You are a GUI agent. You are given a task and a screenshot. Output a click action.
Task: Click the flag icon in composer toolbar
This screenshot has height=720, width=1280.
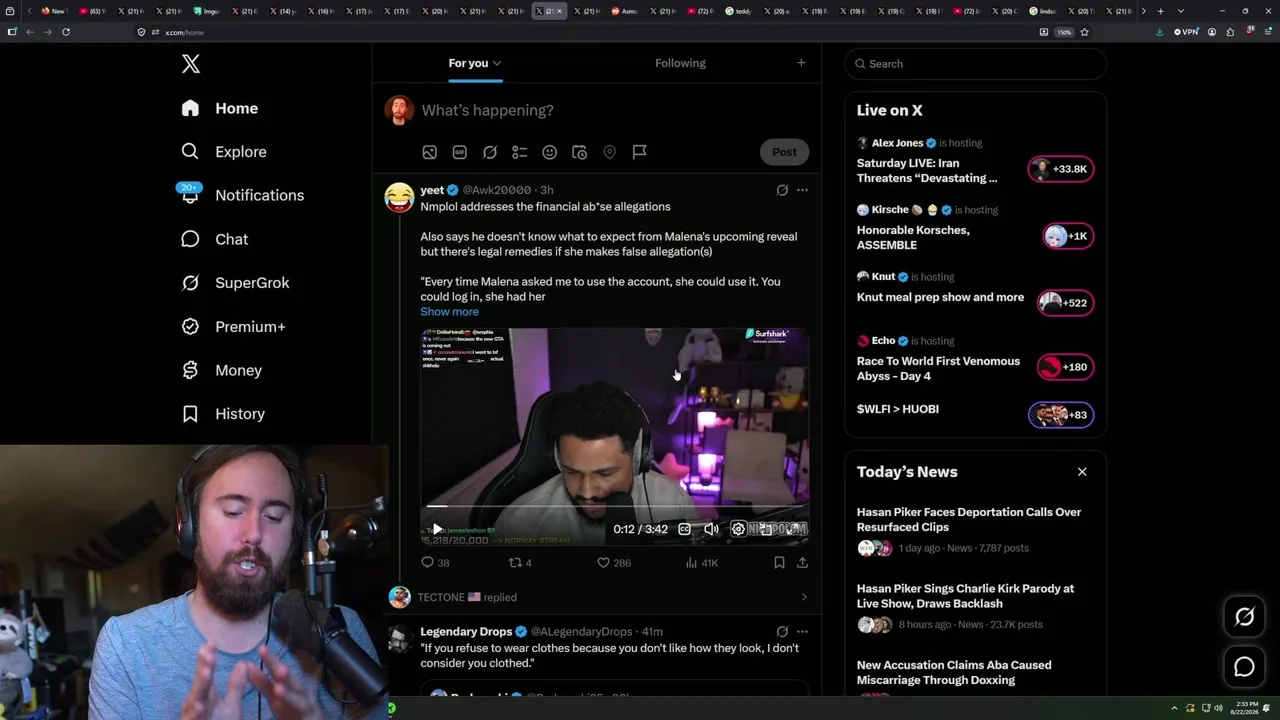pos(639,152)
